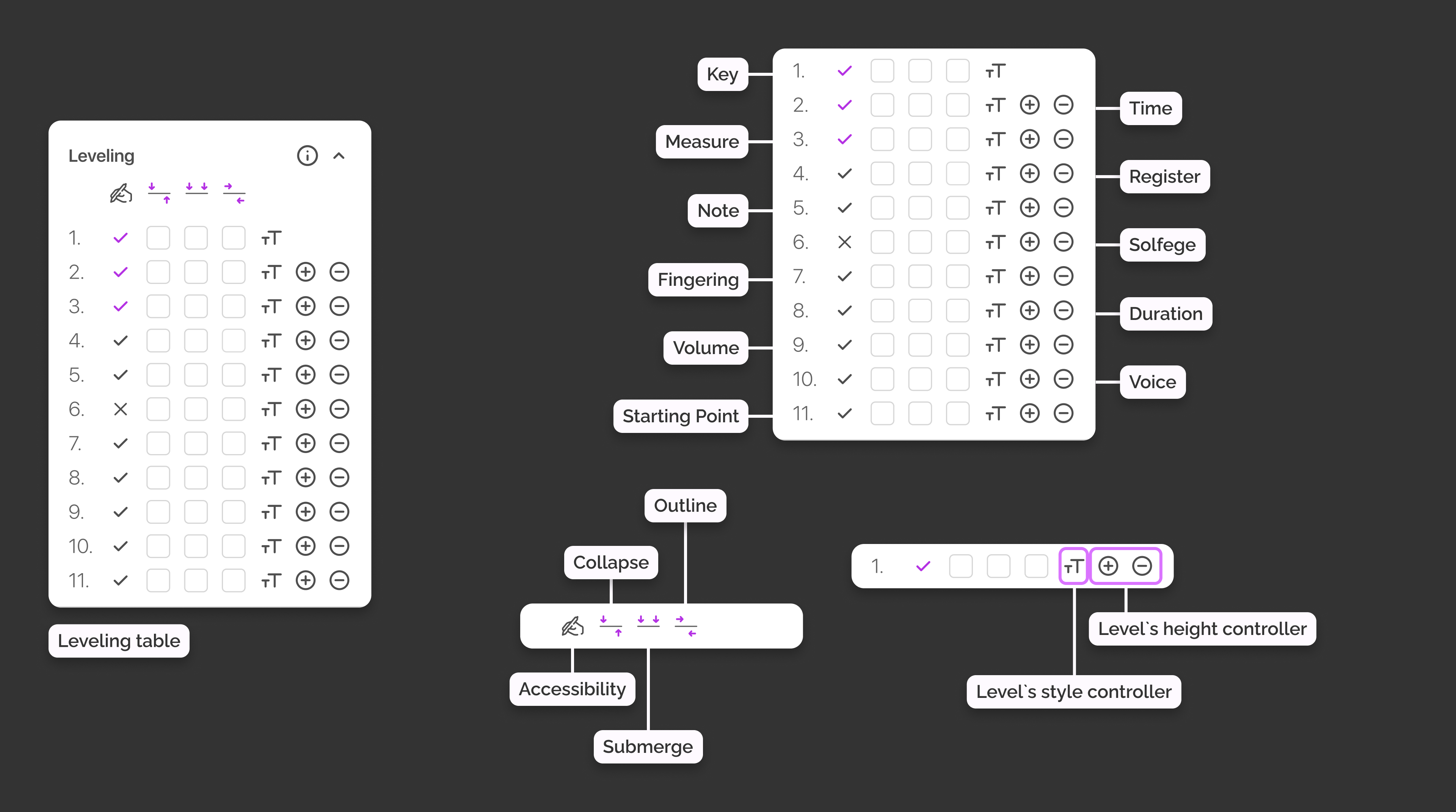This screenshot has height=812, width=1456.
Task: Click plus icon on row 5 of Leveling panel
Action: pyautogui.click(x=306, y=375)
